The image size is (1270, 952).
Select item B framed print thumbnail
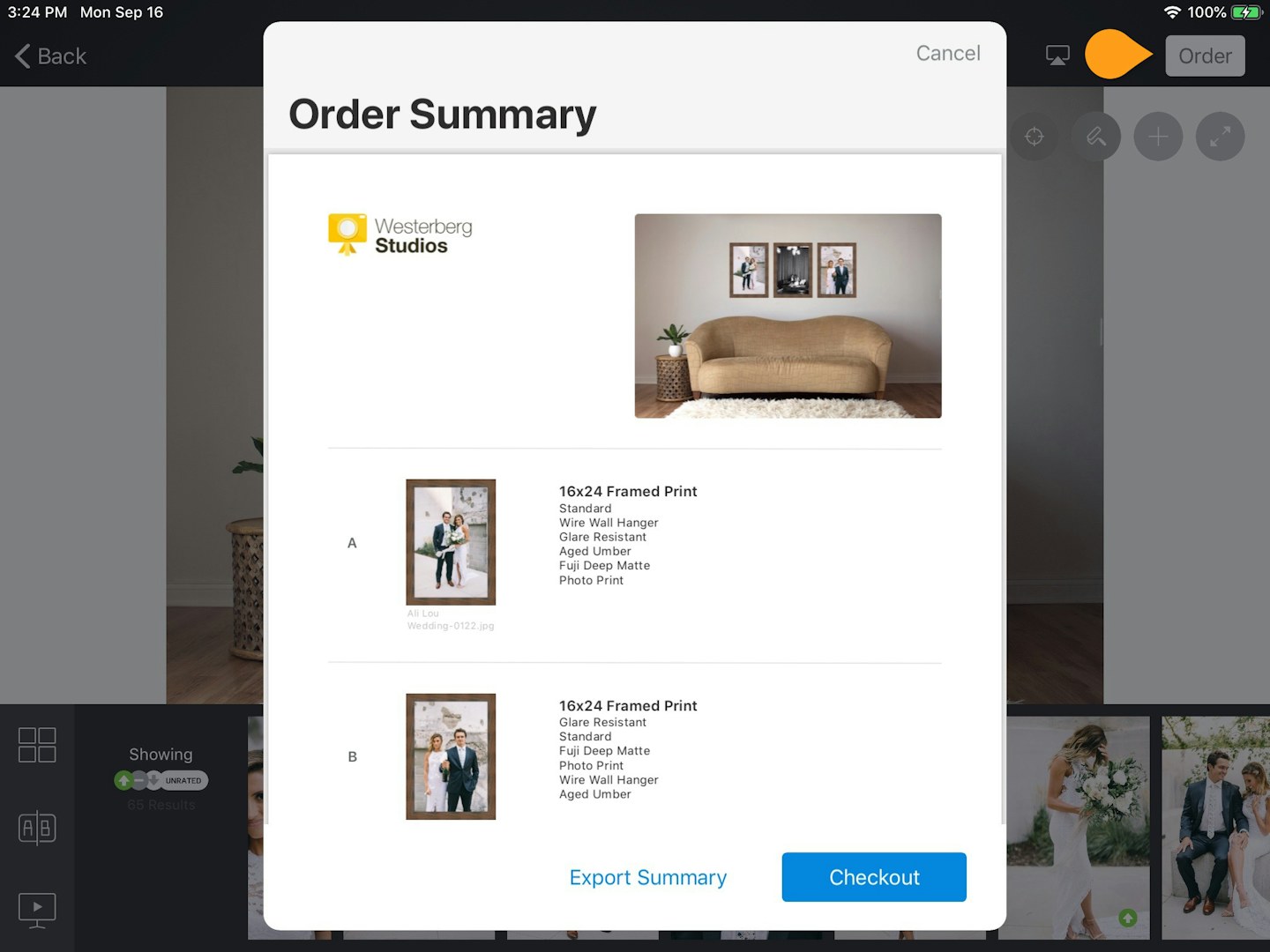[451, 756]
